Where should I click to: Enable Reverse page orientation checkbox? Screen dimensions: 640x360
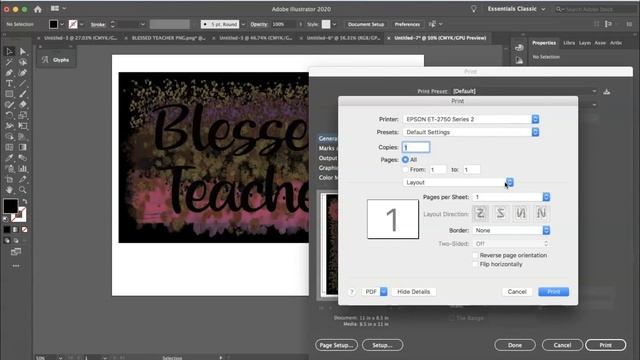(475, 255)
